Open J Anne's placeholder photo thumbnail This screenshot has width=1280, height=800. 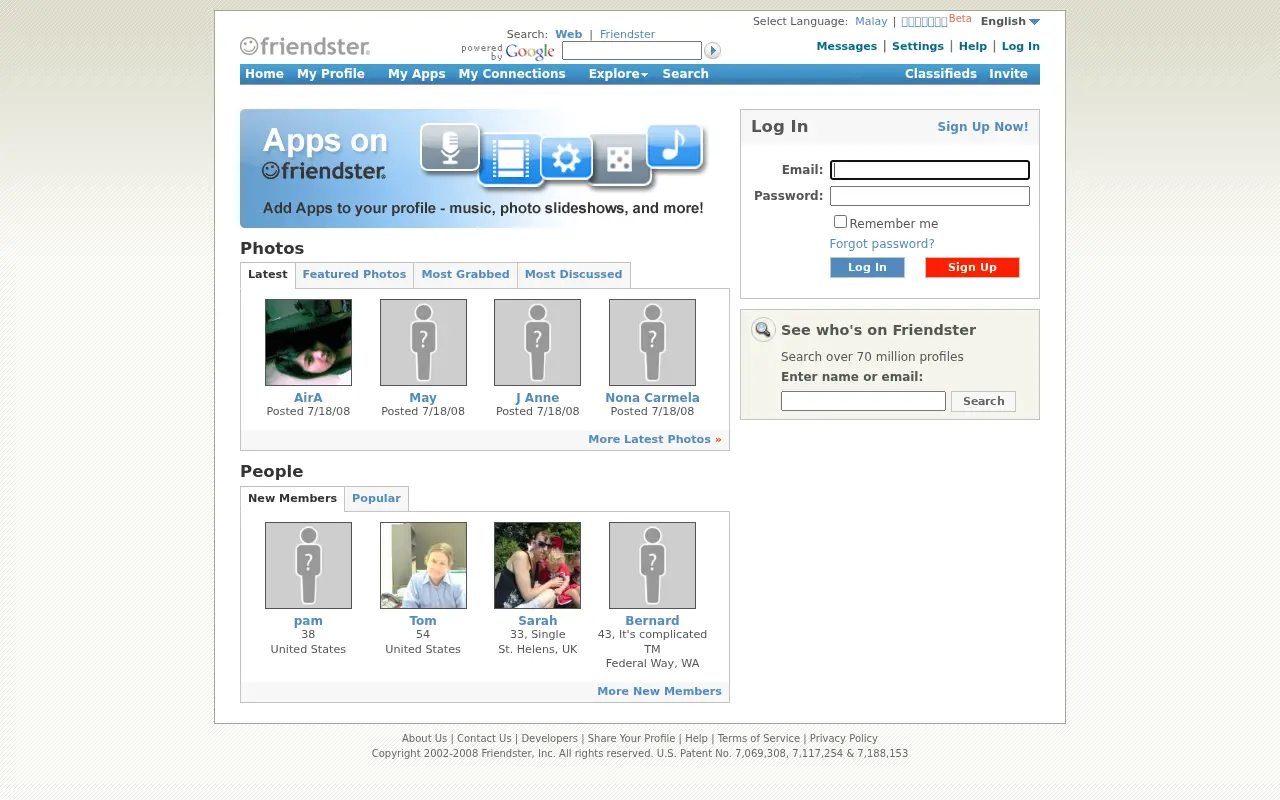(x=537, y=342)
